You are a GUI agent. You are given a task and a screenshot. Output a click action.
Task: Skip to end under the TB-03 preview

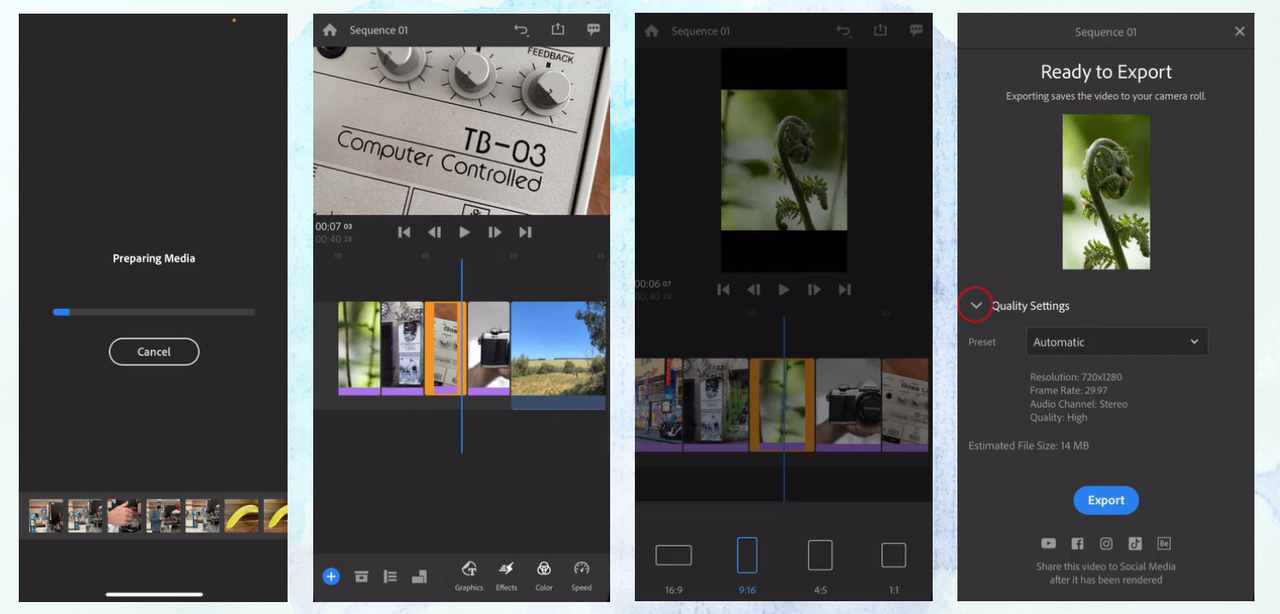(525, 232)
